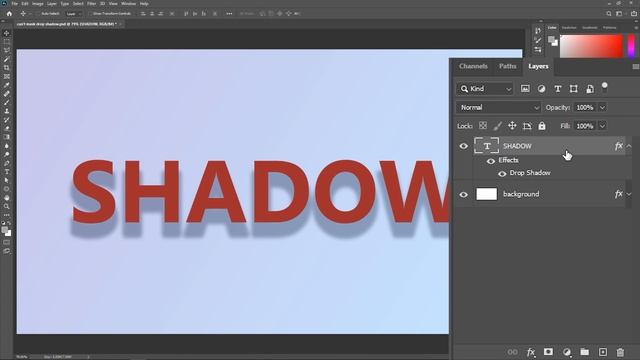Screen dimensions: 640x360
Task: Select the Layers tab
Action: [x=538, y=66]
